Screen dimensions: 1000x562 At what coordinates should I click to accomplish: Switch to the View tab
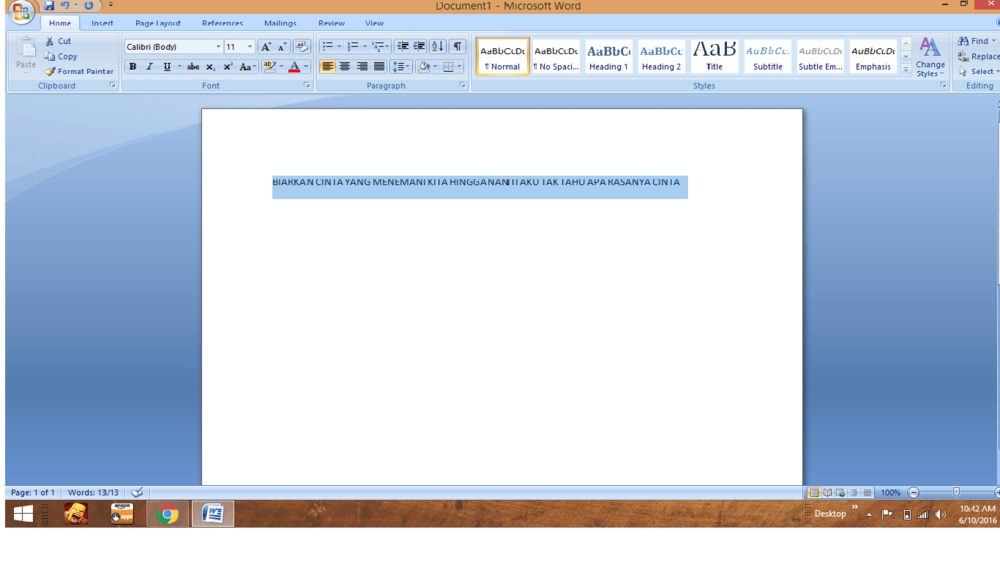tap(374, 23)
